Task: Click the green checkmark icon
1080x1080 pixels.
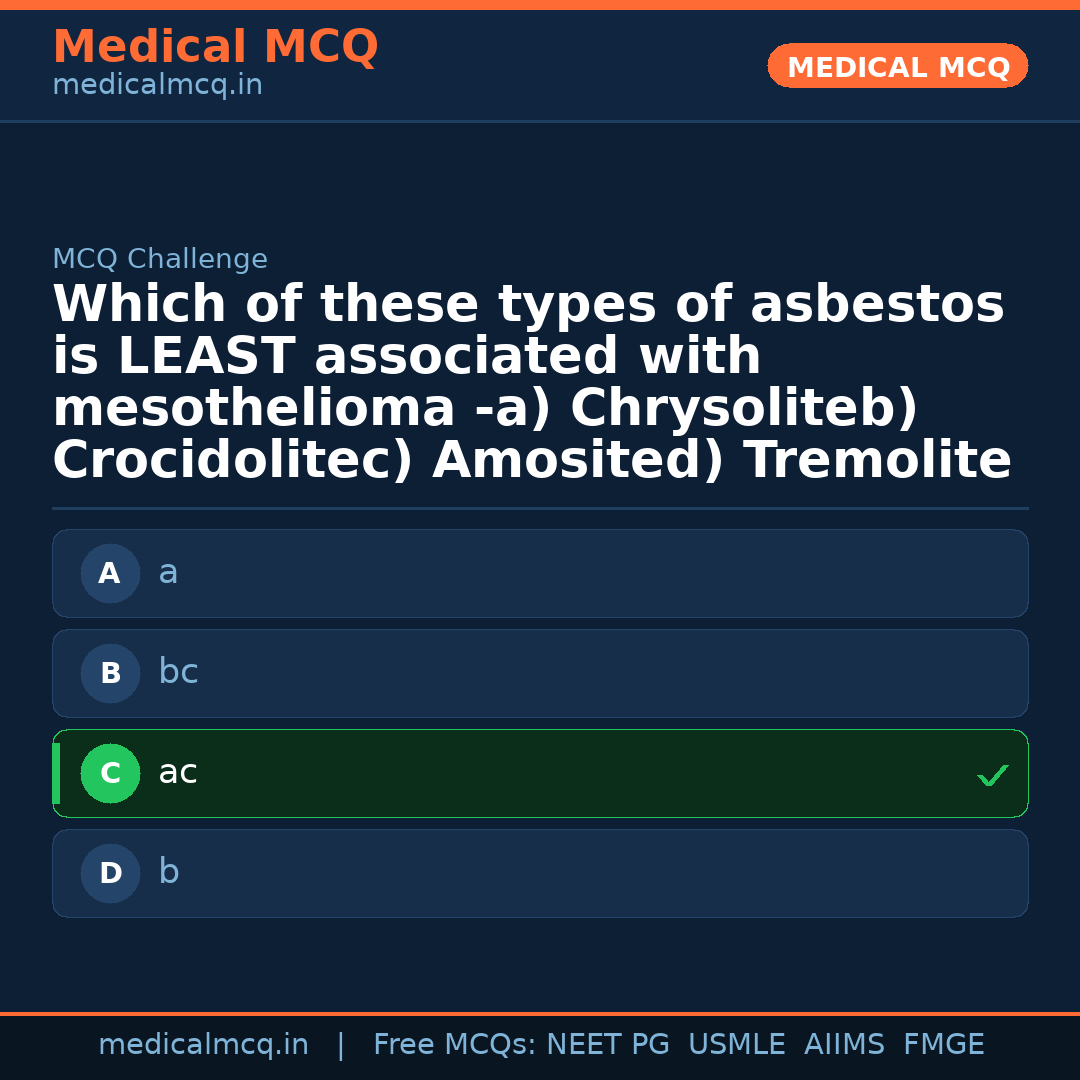Action: click(992, 775)
